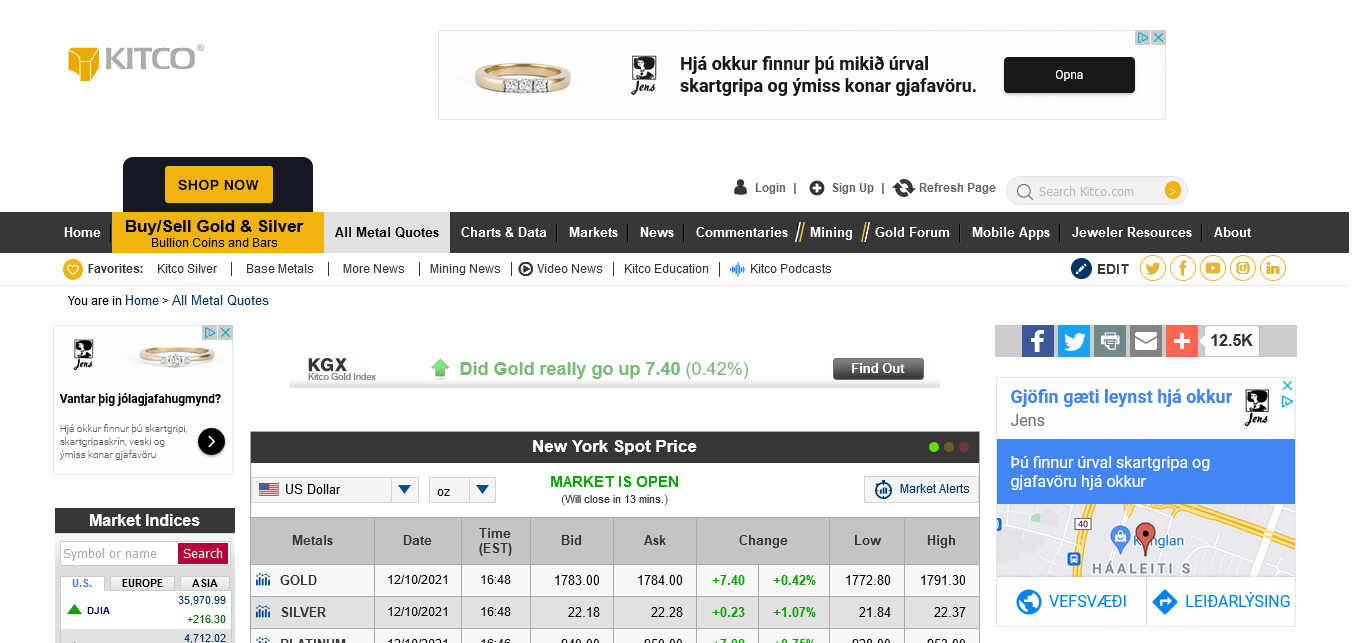Image resolution: width=1366 pixels, height=643 pixels.
Task: Click the green dot in spot price header
Action: pos(934,447)
